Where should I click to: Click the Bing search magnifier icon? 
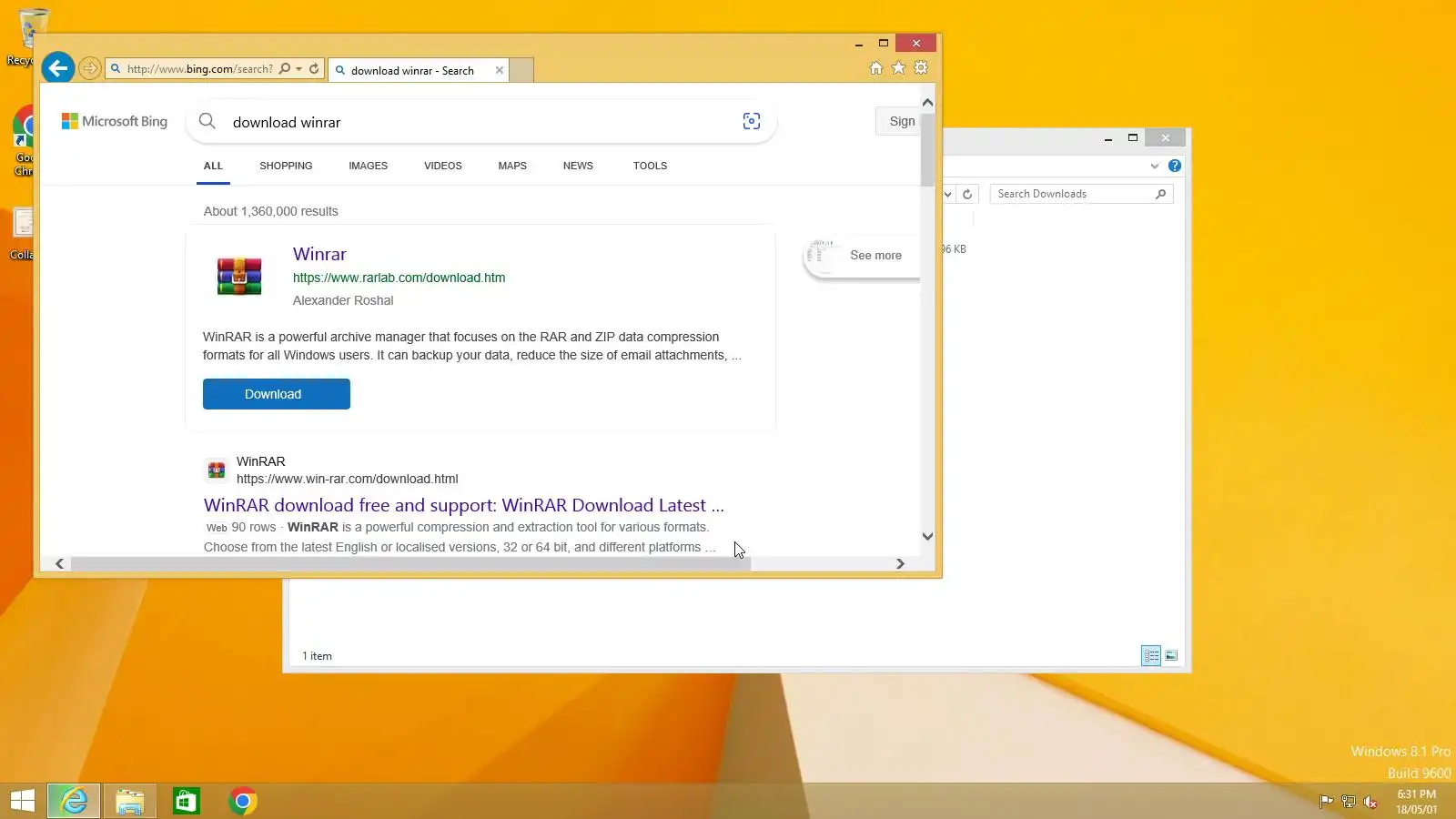click(207, 121)
